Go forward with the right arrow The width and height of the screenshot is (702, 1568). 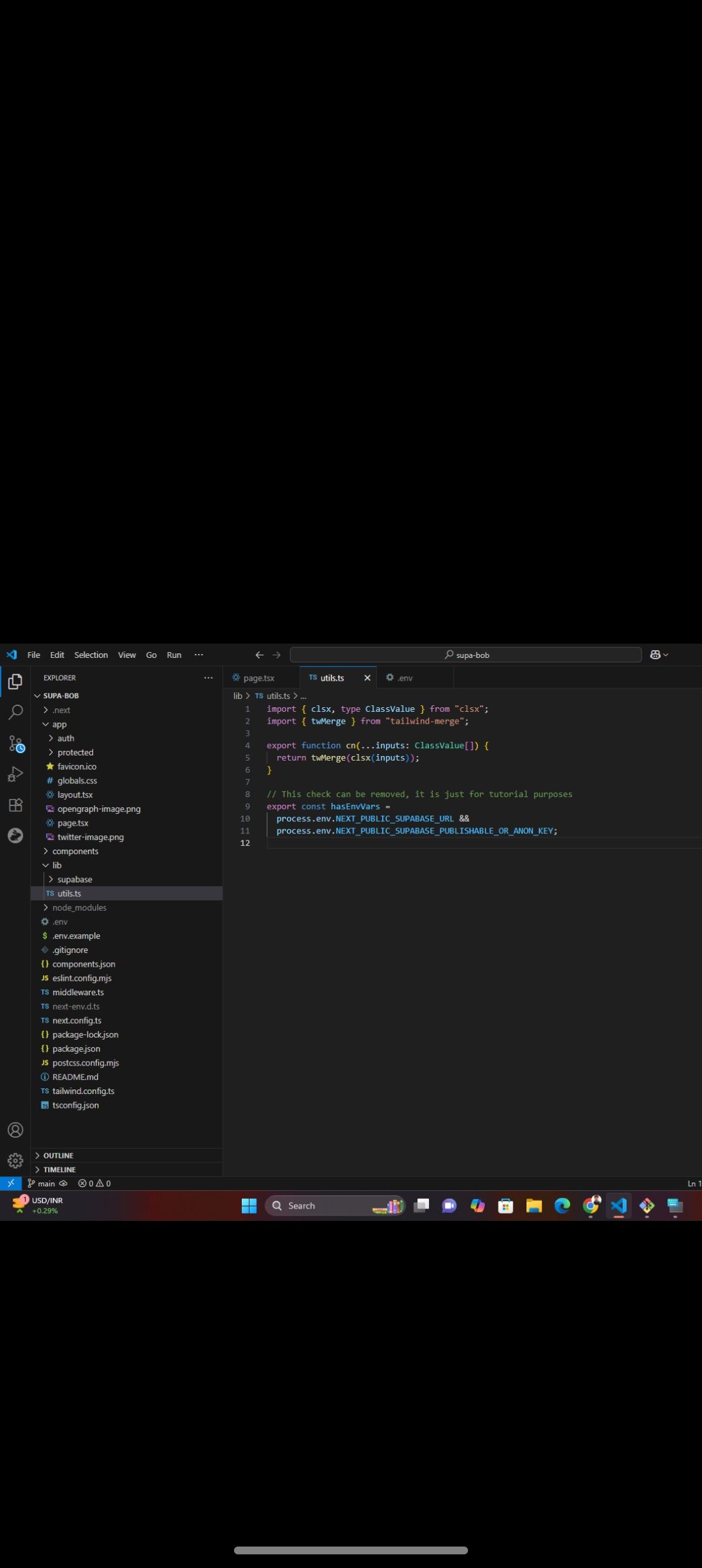point(276,655)
